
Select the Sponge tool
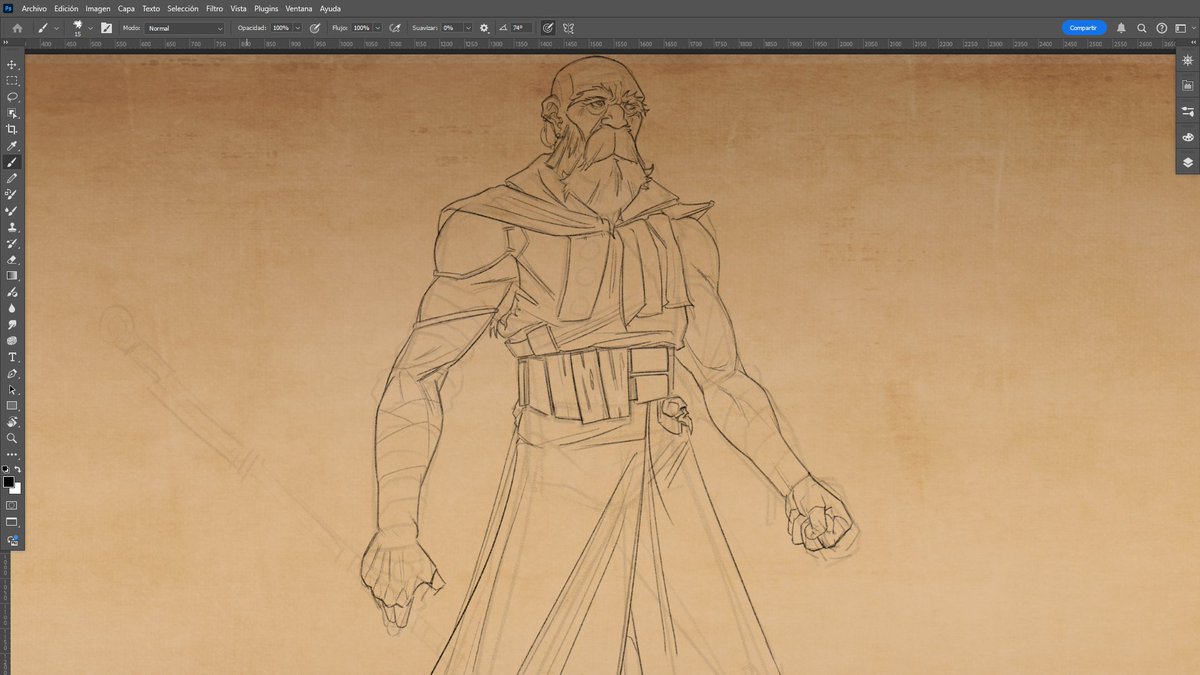(x=12, y=340)
